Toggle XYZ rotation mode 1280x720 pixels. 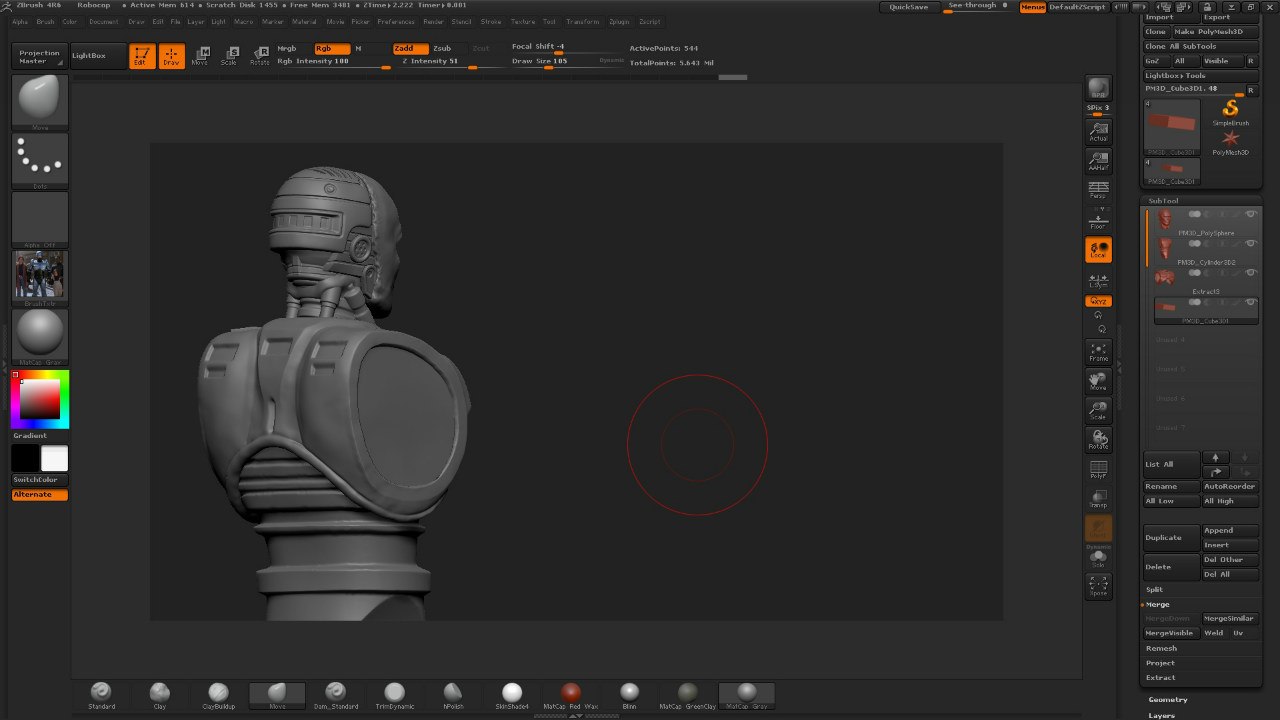[1098, 301]
